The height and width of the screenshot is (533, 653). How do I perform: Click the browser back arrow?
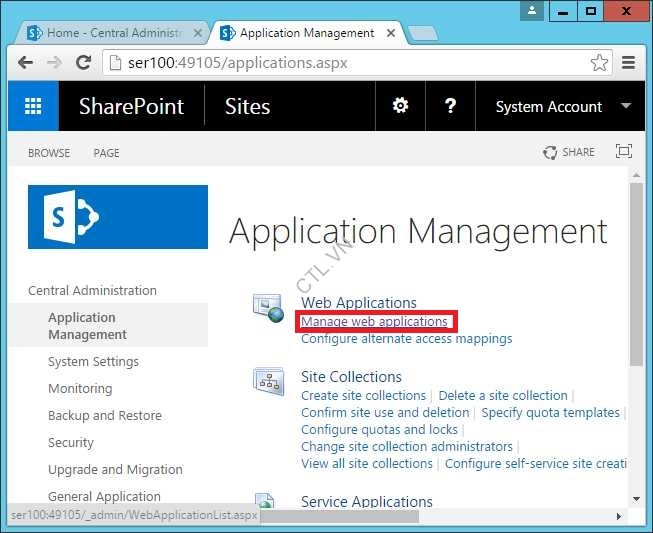26,63
